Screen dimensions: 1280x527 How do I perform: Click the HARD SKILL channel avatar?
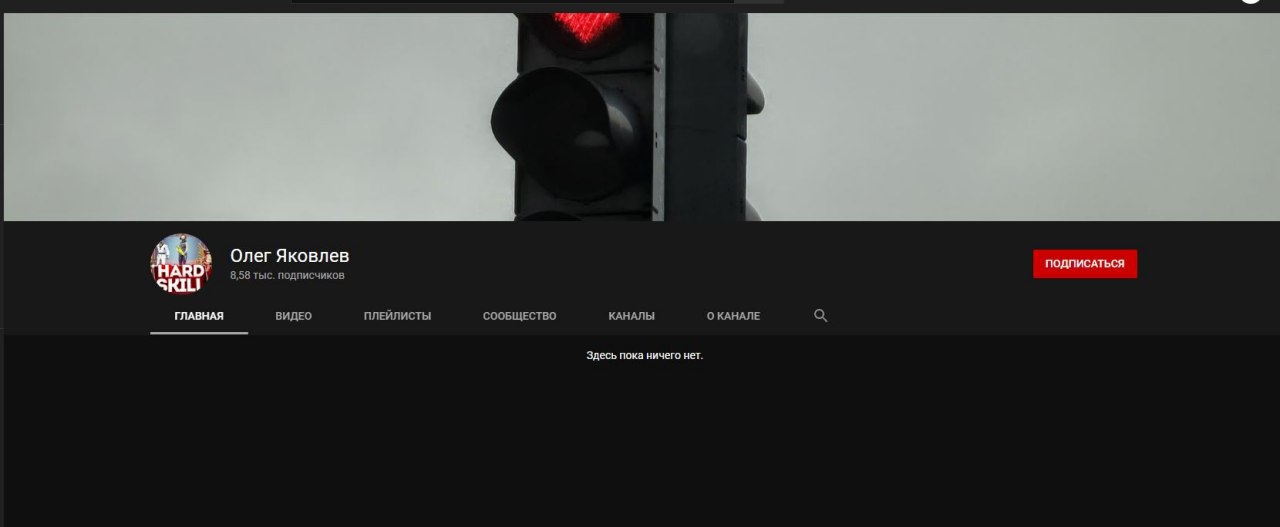pos(181,264)
